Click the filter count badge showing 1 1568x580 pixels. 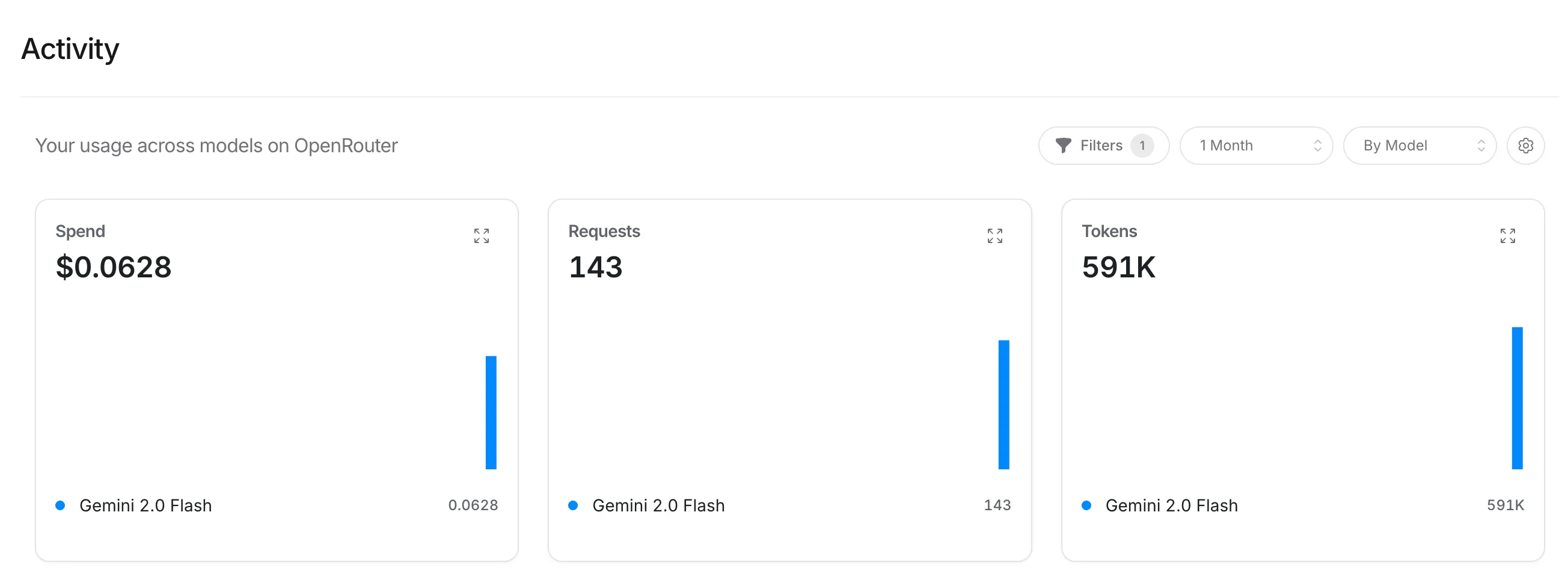tap(1142, 145)
